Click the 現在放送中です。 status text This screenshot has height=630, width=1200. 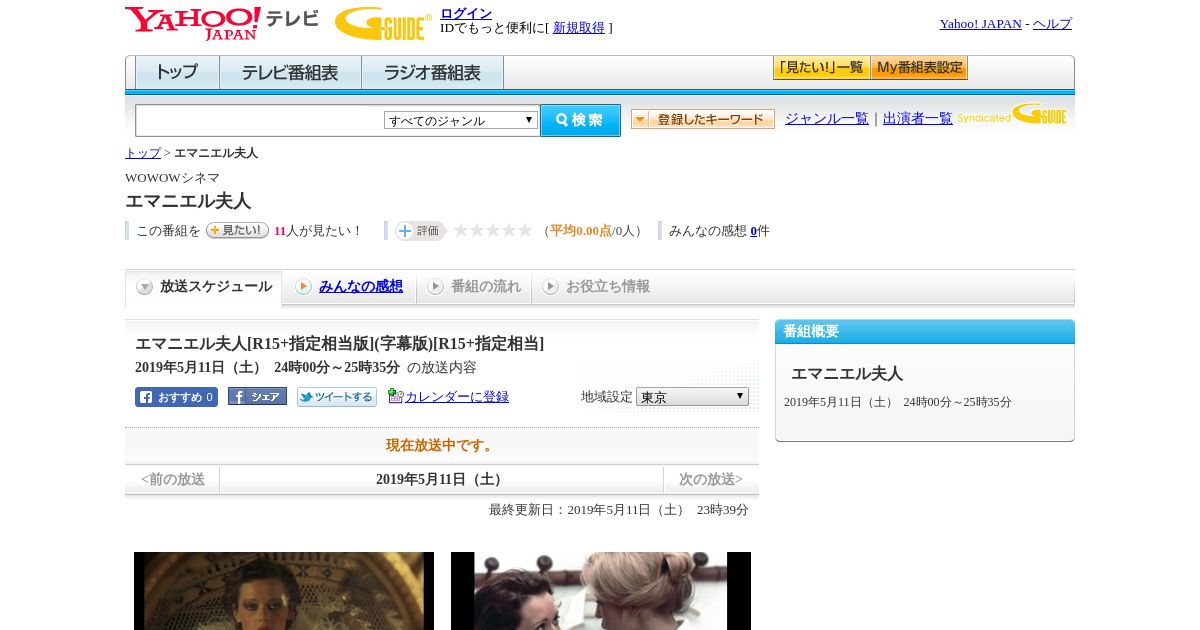coord(442,446)
